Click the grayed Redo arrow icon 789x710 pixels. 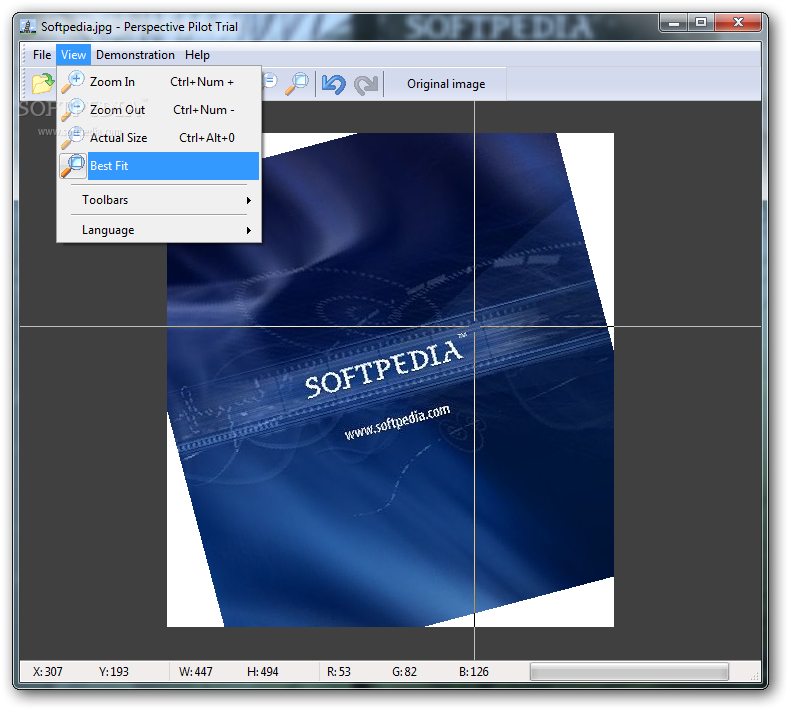[366, 84]
